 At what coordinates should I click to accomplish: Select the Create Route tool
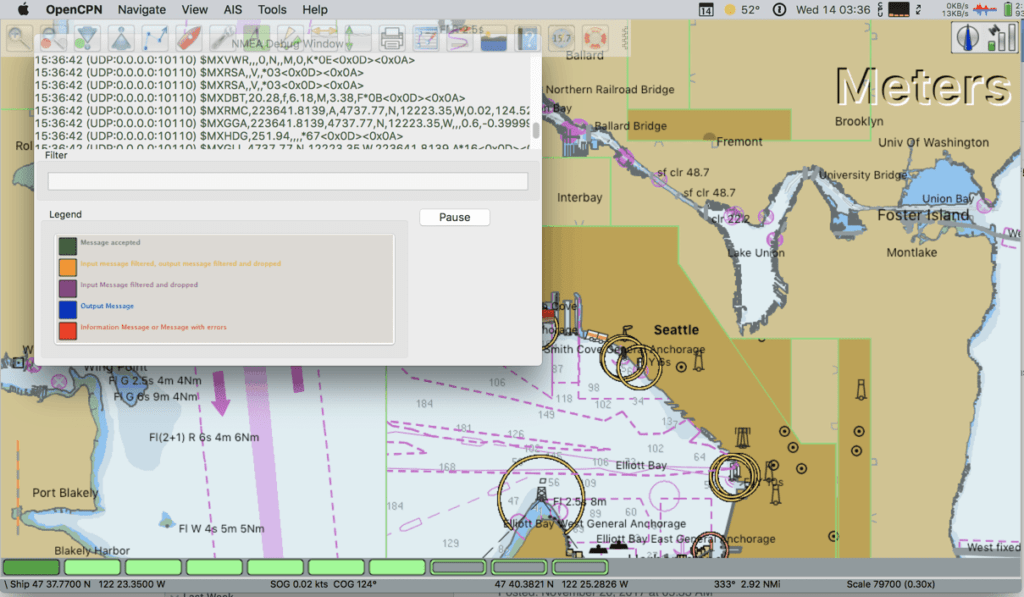[155, 39]
